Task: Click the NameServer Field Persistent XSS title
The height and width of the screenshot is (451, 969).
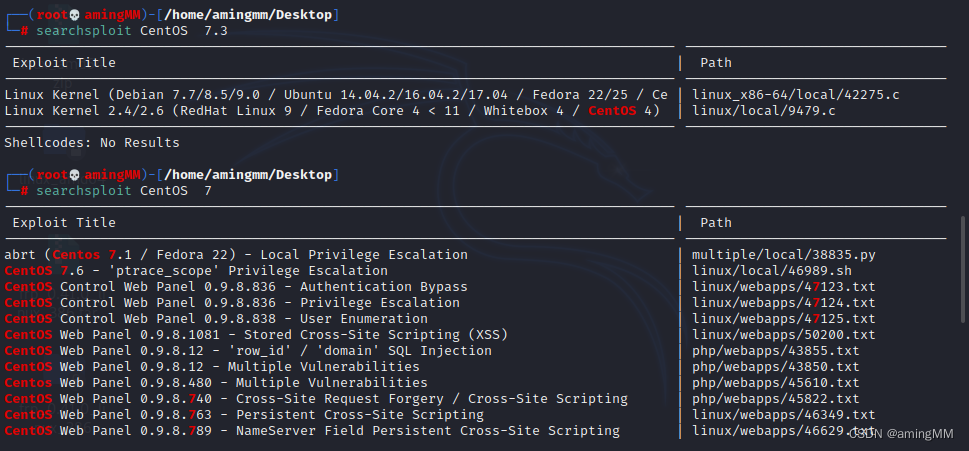Action: tap(312, 431)
